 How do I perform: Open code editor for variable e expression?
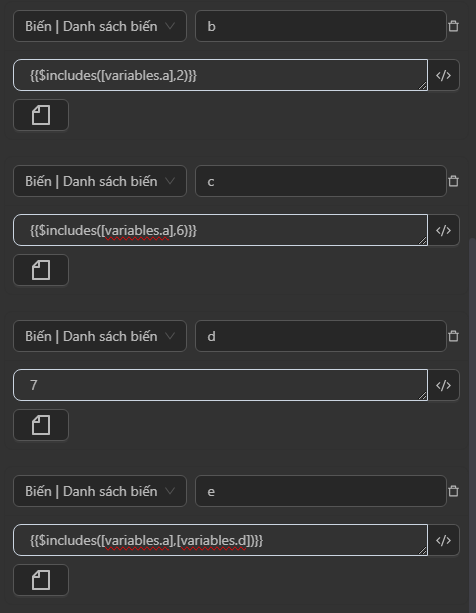point(444,540)
